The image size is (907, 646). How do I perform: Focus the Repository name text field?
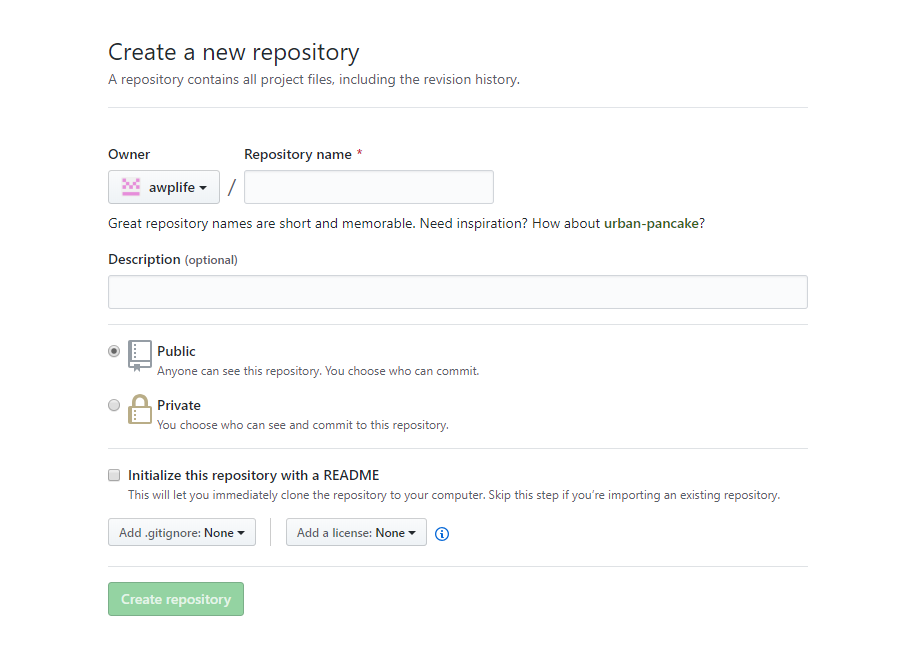click(368, 187)
